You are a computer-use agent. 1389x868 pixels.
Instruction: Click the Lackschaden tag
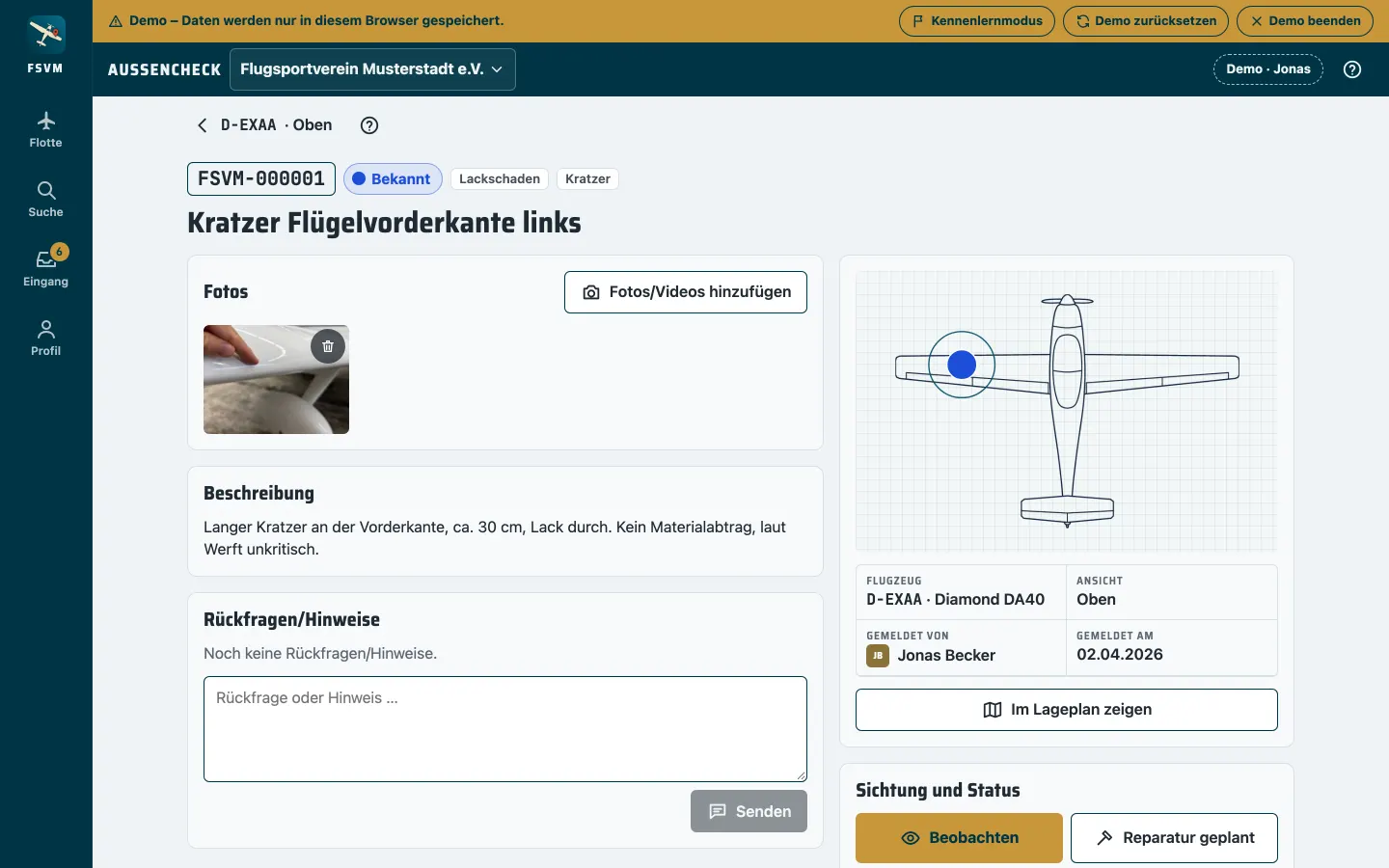point(500,179)
